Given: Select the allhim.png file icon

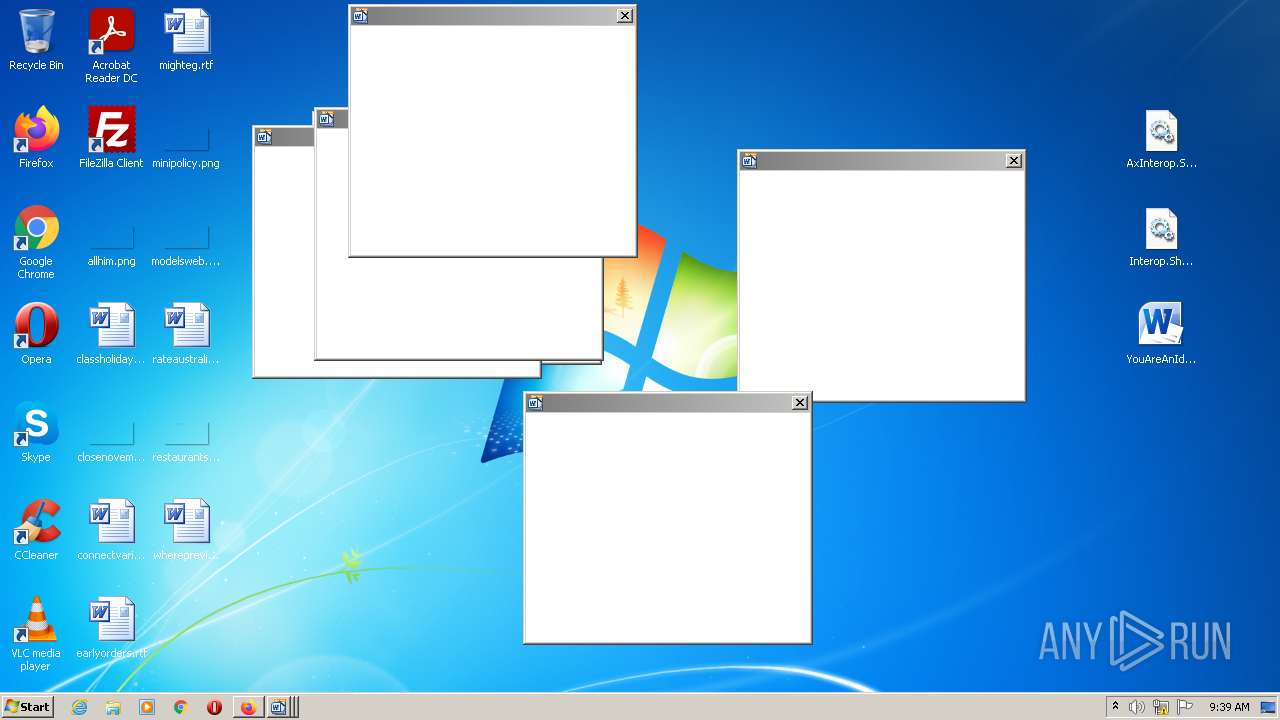Looking at the screenshot, I should click(x=111, y=236).
